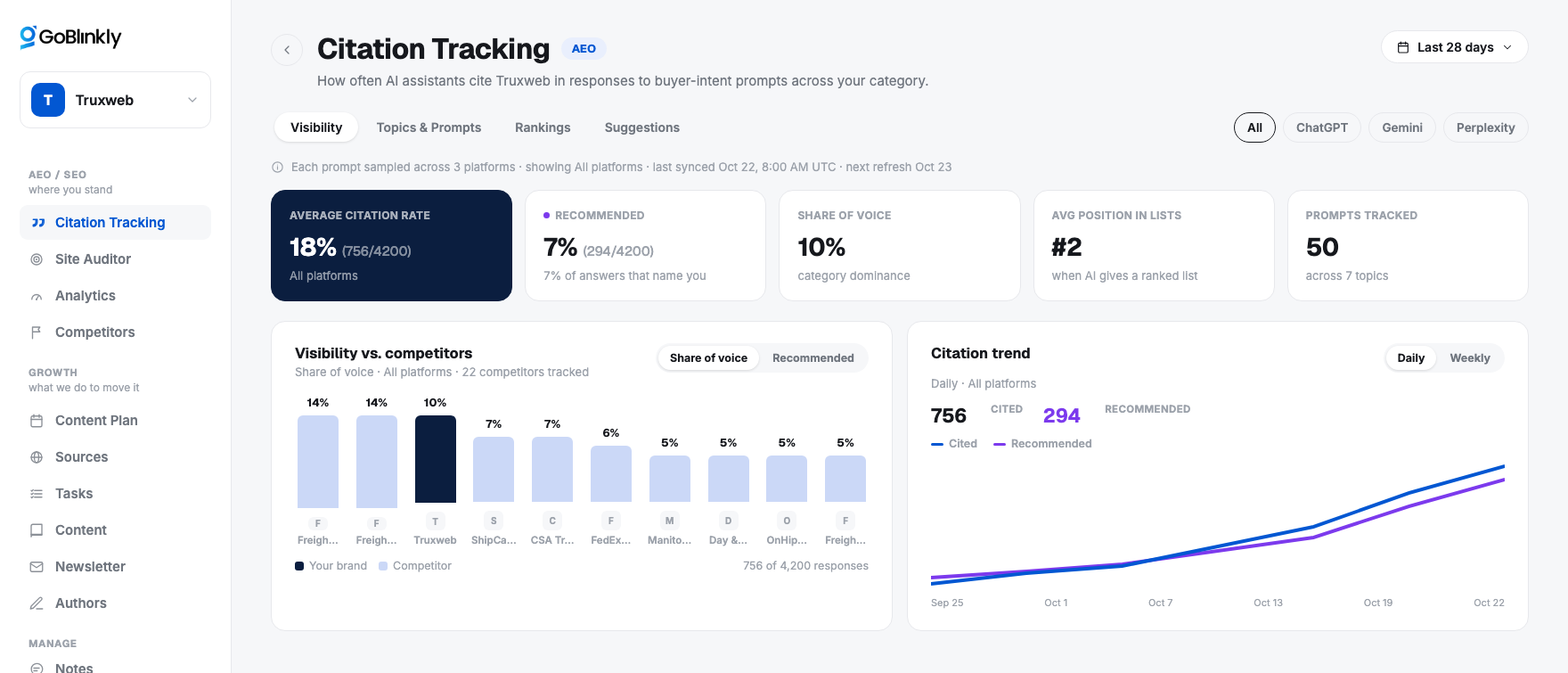Click the Content Plan calendar icon
1568x673 pixels.
click(x=37, y=421)
